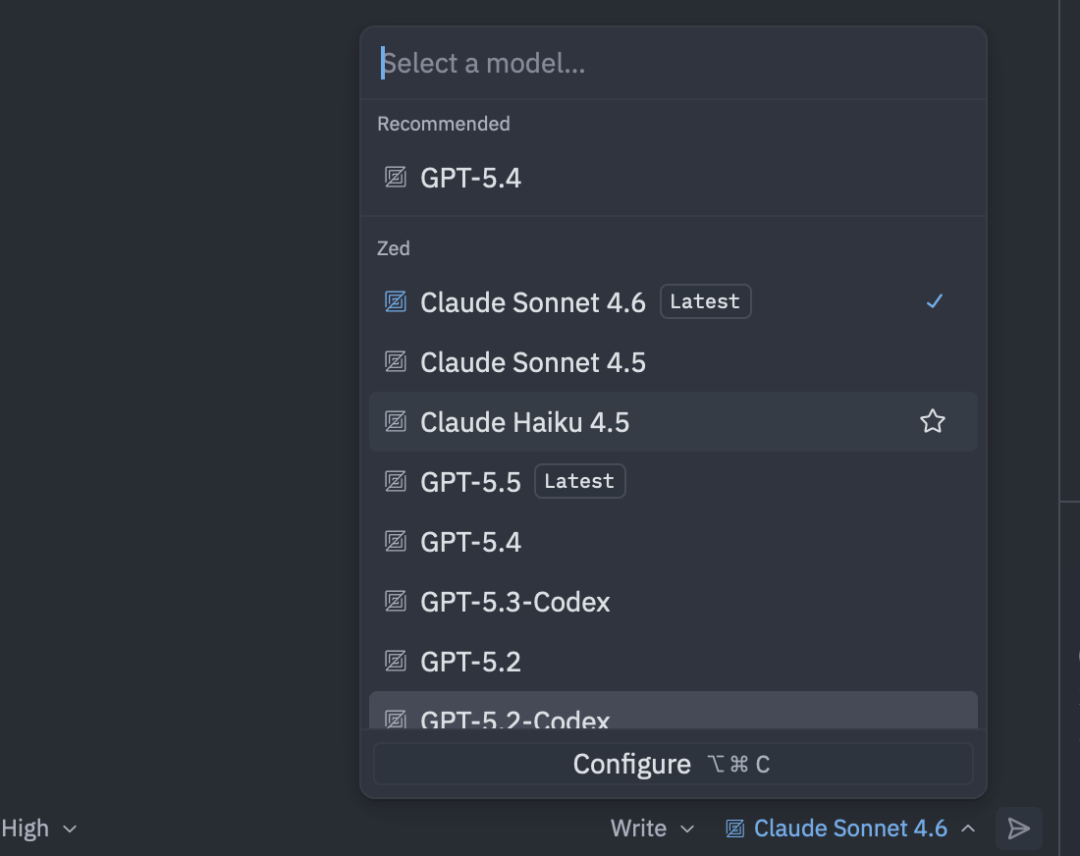Click the Configure button

673,764
